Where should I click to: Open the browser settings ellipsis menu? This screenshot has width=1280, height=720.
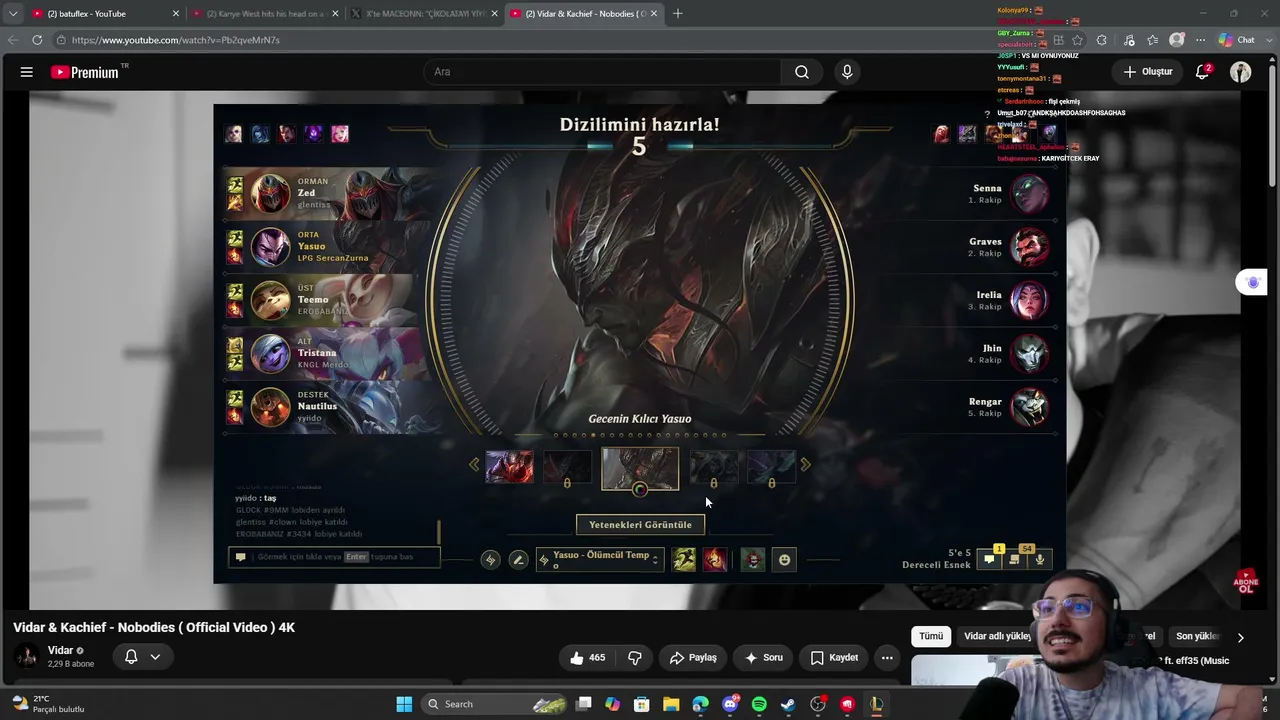(x=1200, y=40)
